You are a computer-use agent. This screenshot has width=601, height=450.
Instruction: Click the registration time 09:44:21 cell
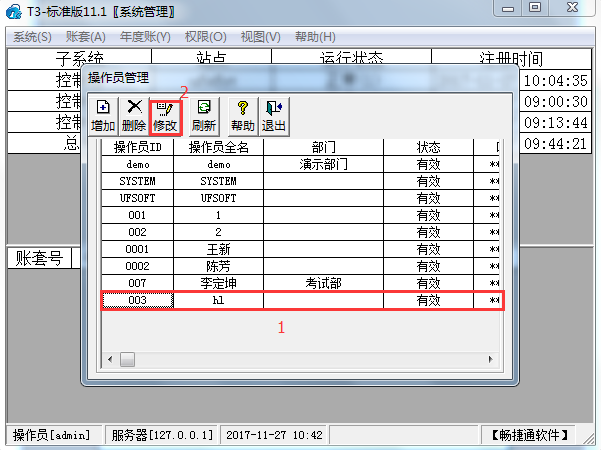[x=555, y=144]
